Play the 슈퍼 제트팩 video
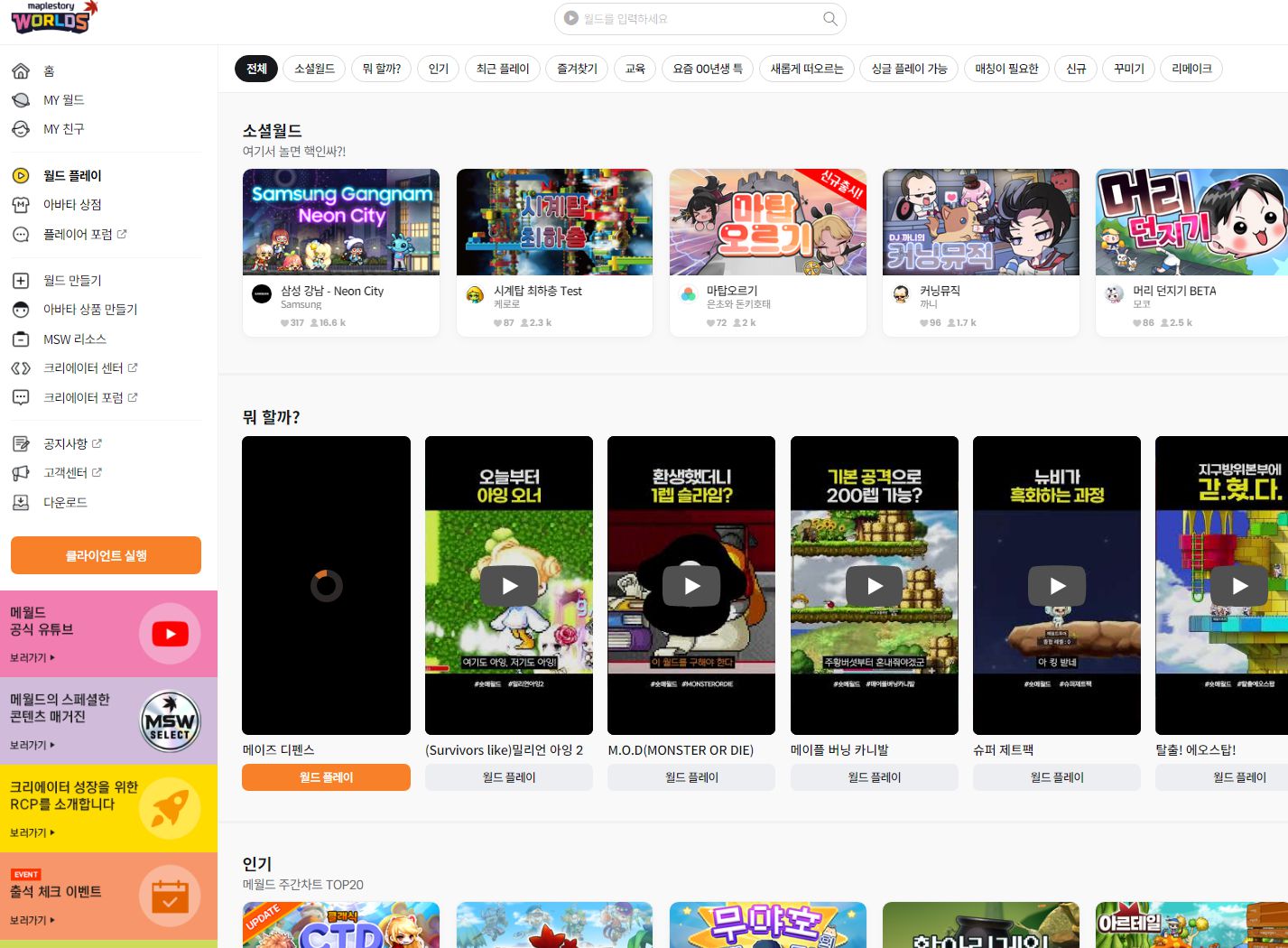The image size is (1288, 948). point(1057,586)
